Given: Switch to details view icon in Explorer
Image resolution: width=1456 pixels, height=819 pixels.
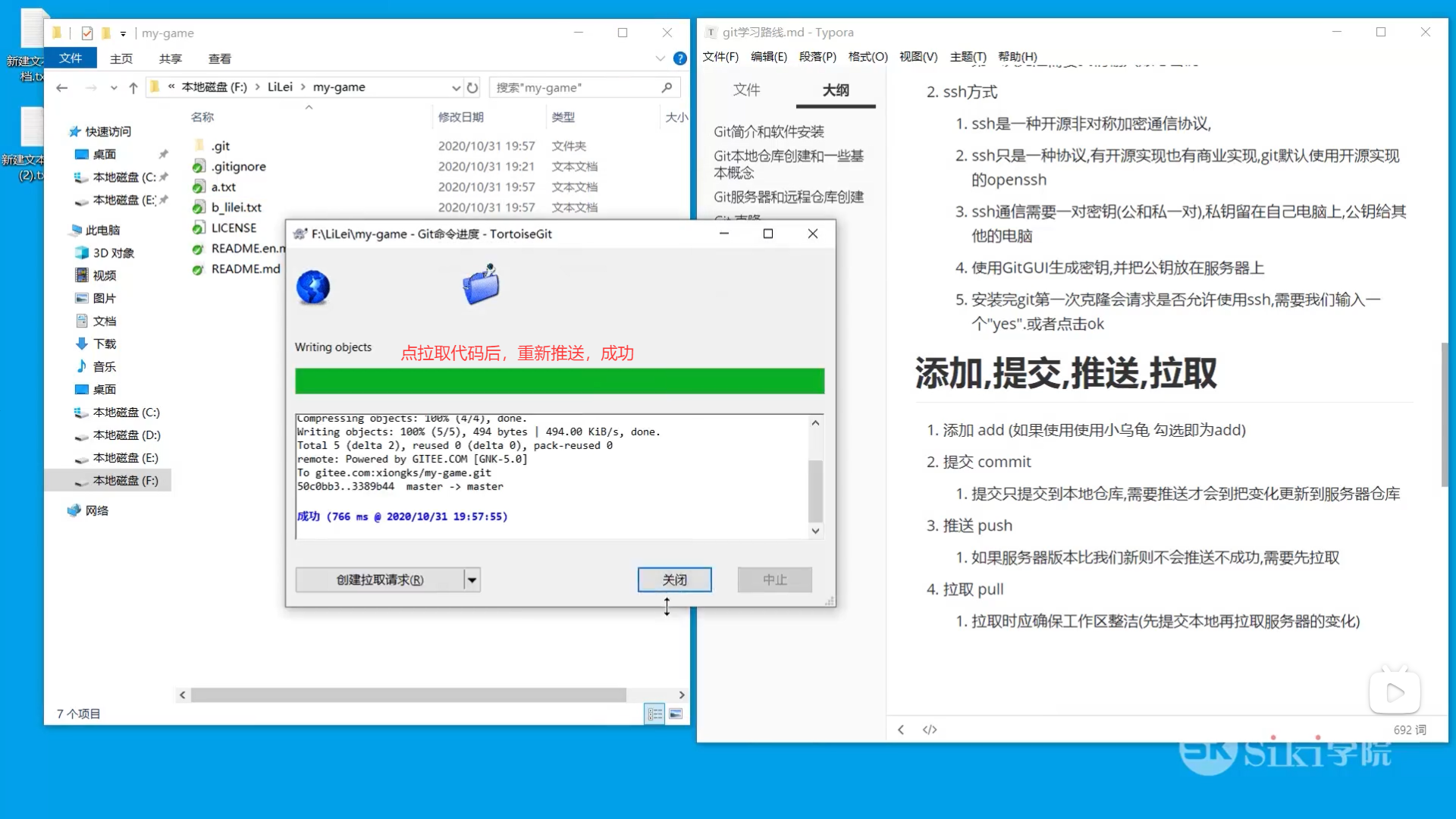Looking at the screenshot, I should coord(655,714).
